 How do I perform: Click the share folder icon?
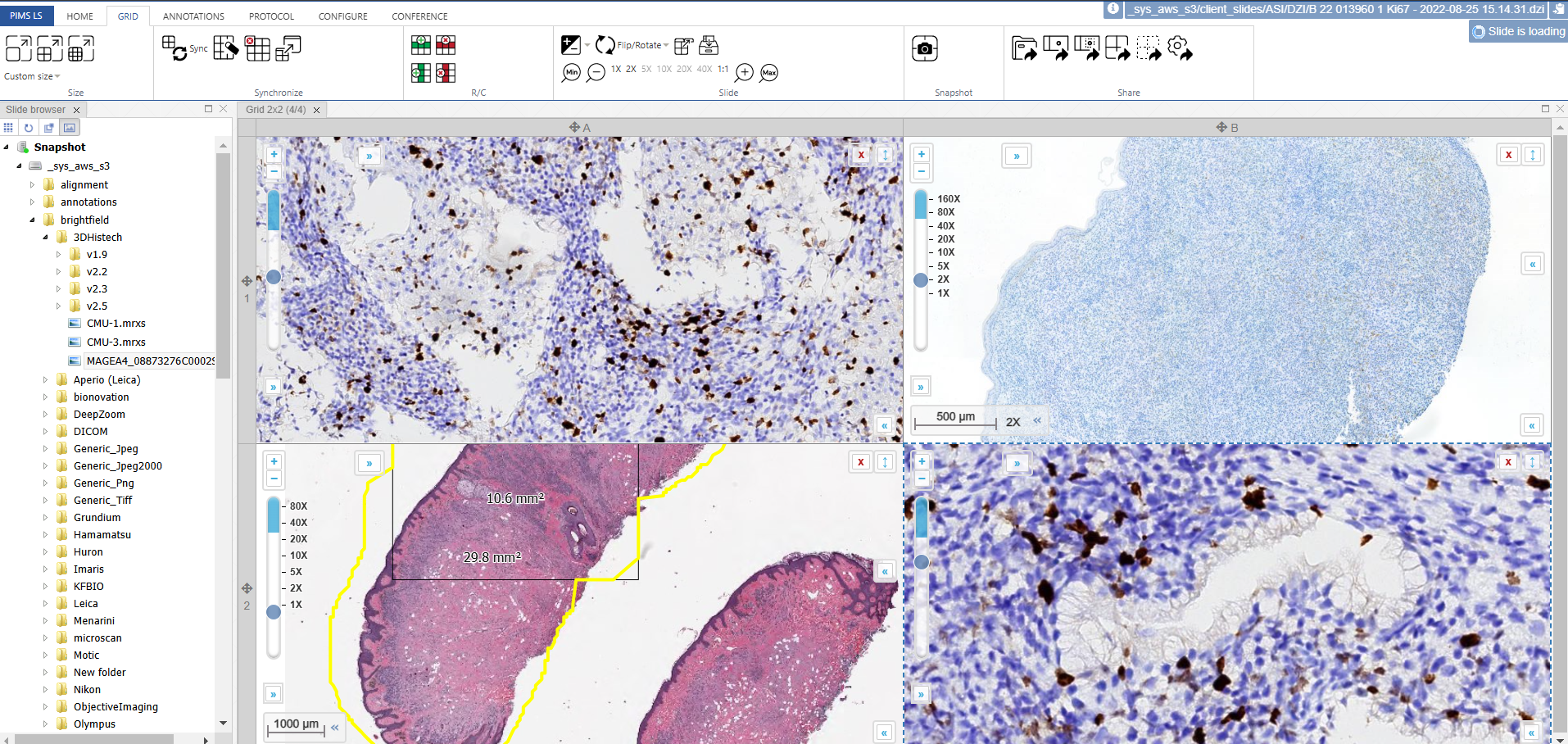click(x=1023, y=49)
